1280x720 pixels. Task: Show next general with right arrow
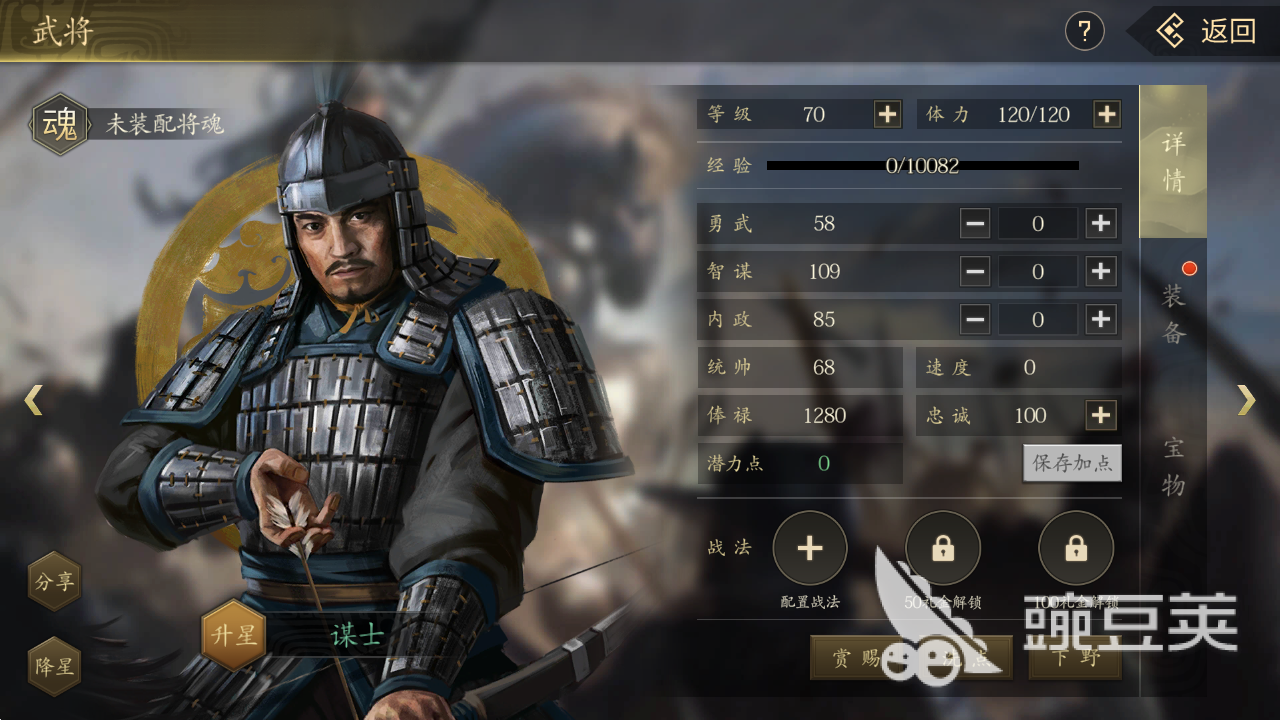pyautogui.click(x=1246, y=400)
